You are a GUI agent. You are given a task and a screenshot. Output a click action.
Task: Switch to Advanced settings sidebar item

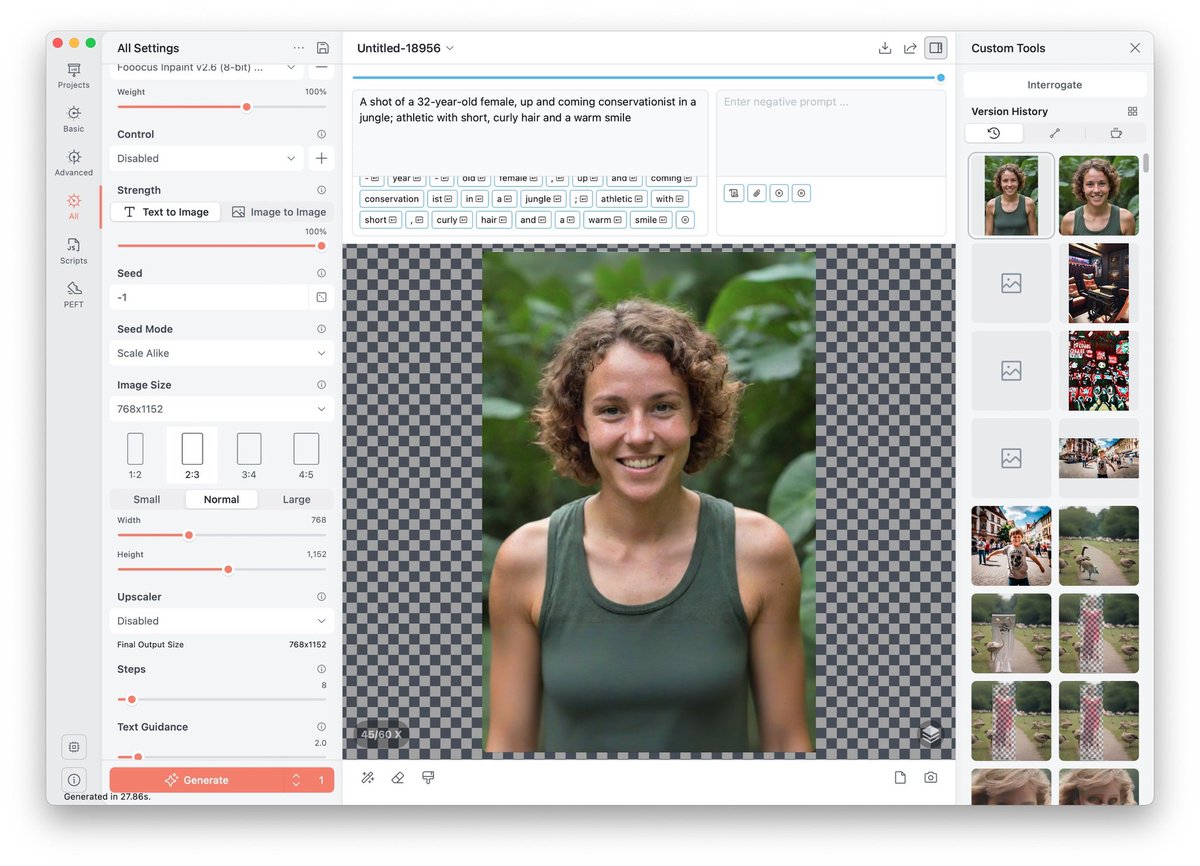click(x=73, y=163)
